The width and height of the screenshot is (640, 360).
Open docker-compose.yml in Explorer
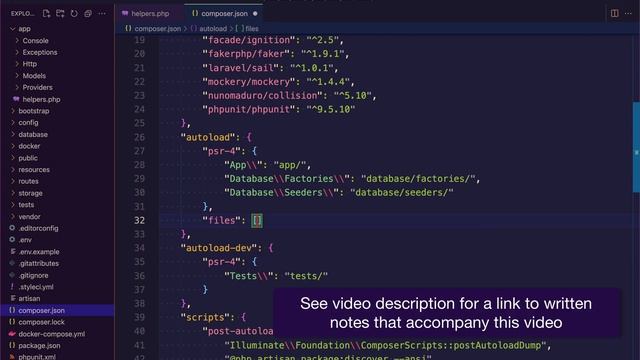pos(52,334)
